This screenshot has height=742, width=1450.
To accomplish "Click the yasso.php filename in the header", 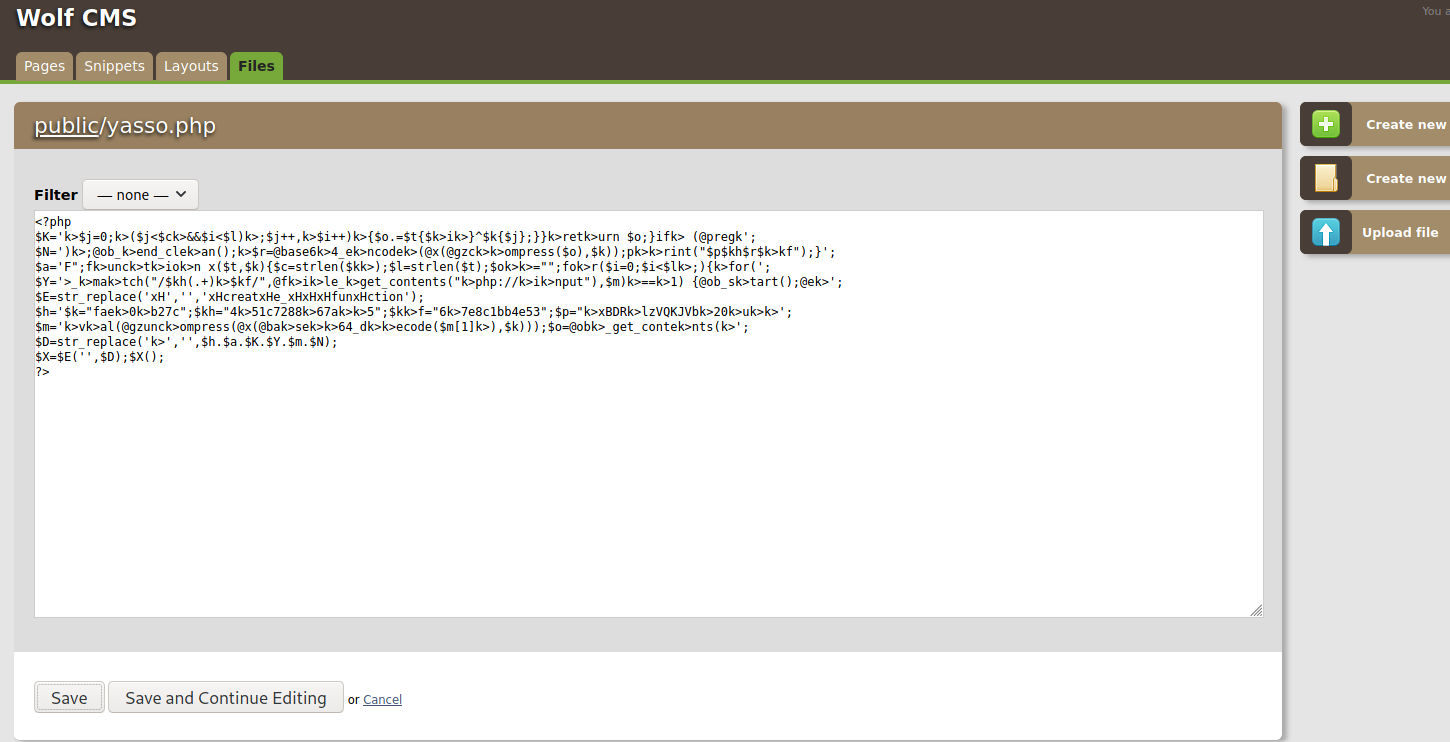I will [161, 126].
